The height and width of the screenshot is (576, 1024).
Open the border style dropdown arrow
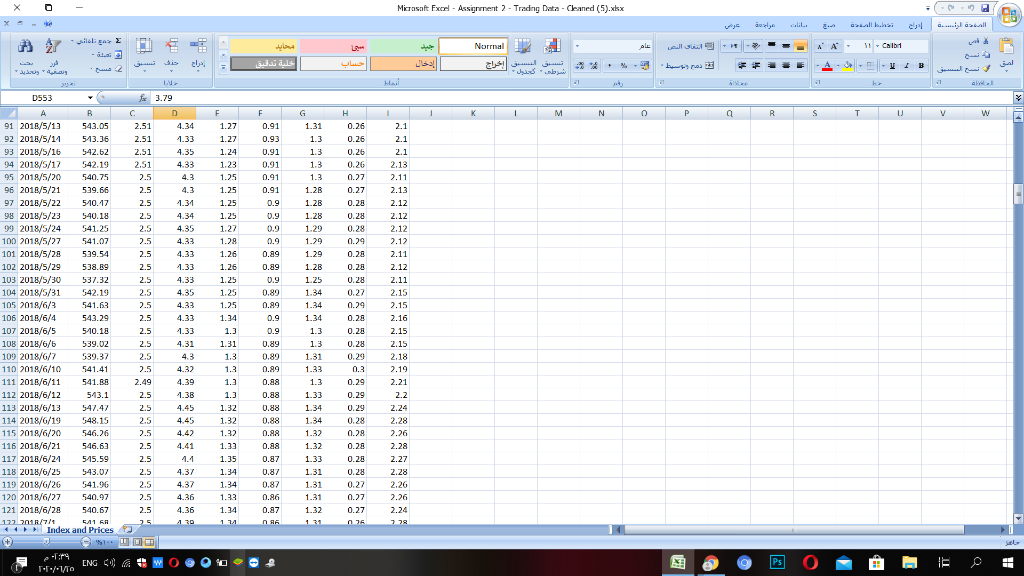(x=861, y=66)
